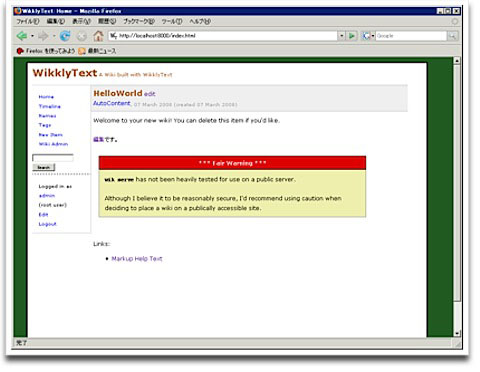This screenshot has width=480, height=372.
Task: Click the red Fair Warning banner
Action: tap(232, 163)
